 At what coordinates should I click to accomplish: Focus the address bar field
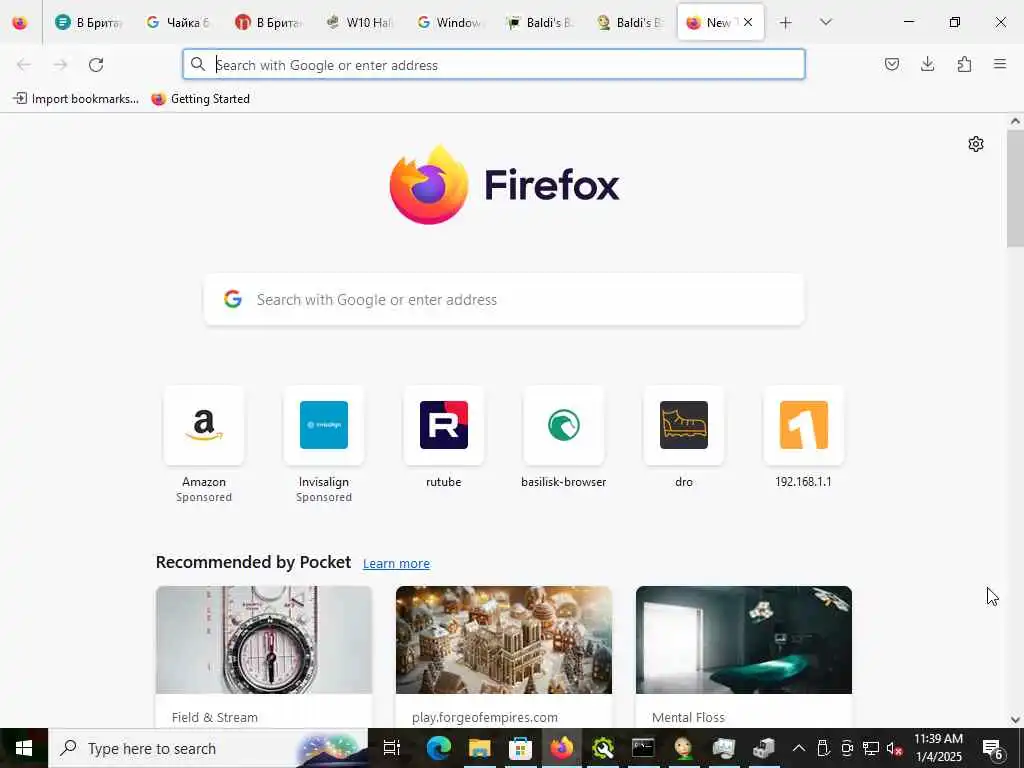[494, 65]
